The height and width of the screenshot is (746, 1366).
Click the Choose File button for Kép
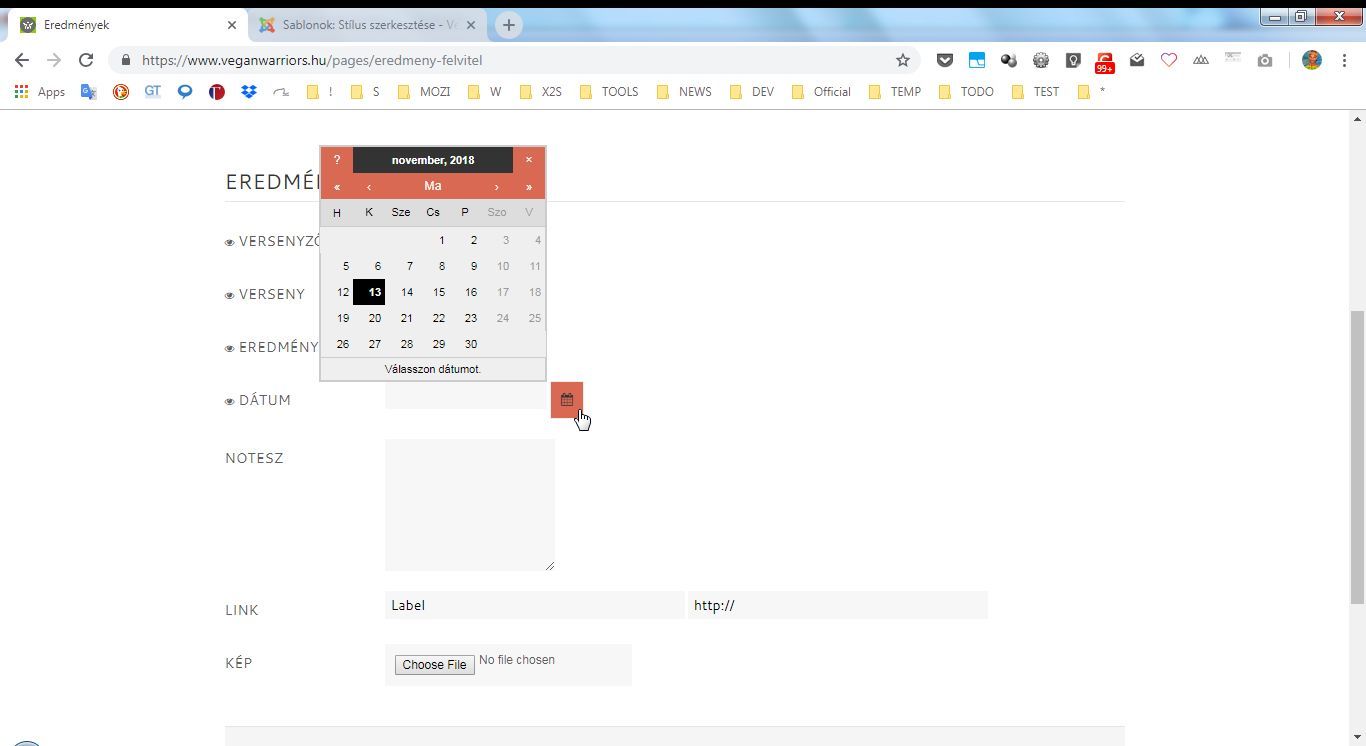click(x=434, y=665)
